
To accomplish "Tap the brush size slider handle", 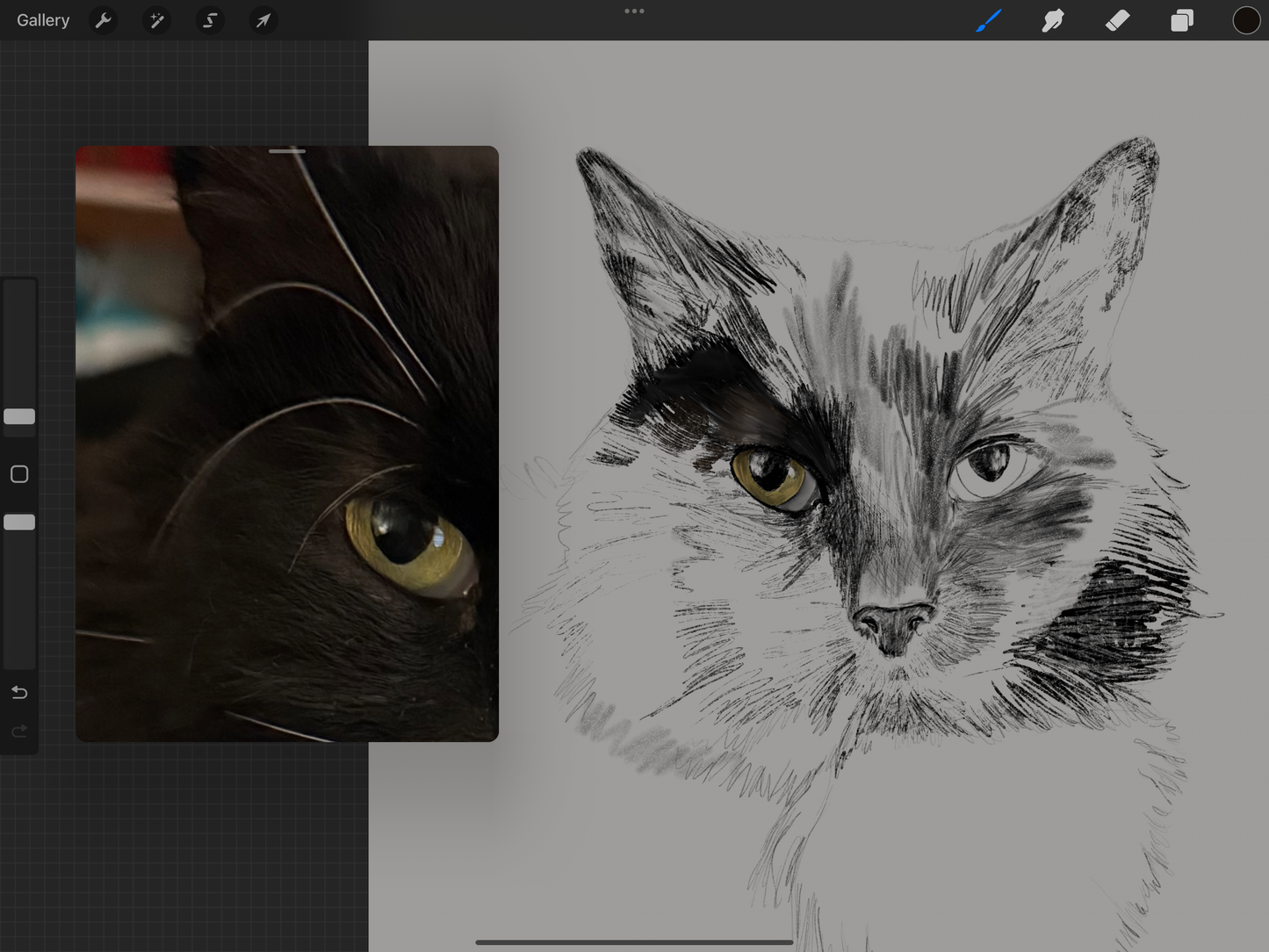I will coord(19,416).
